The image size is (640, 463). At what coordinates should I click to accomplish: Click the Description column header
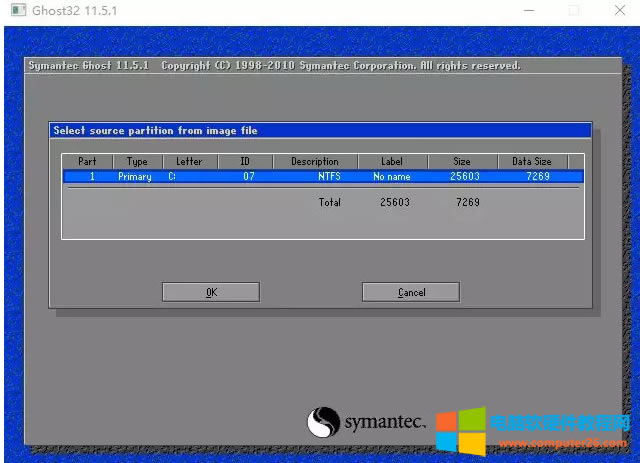315,161
